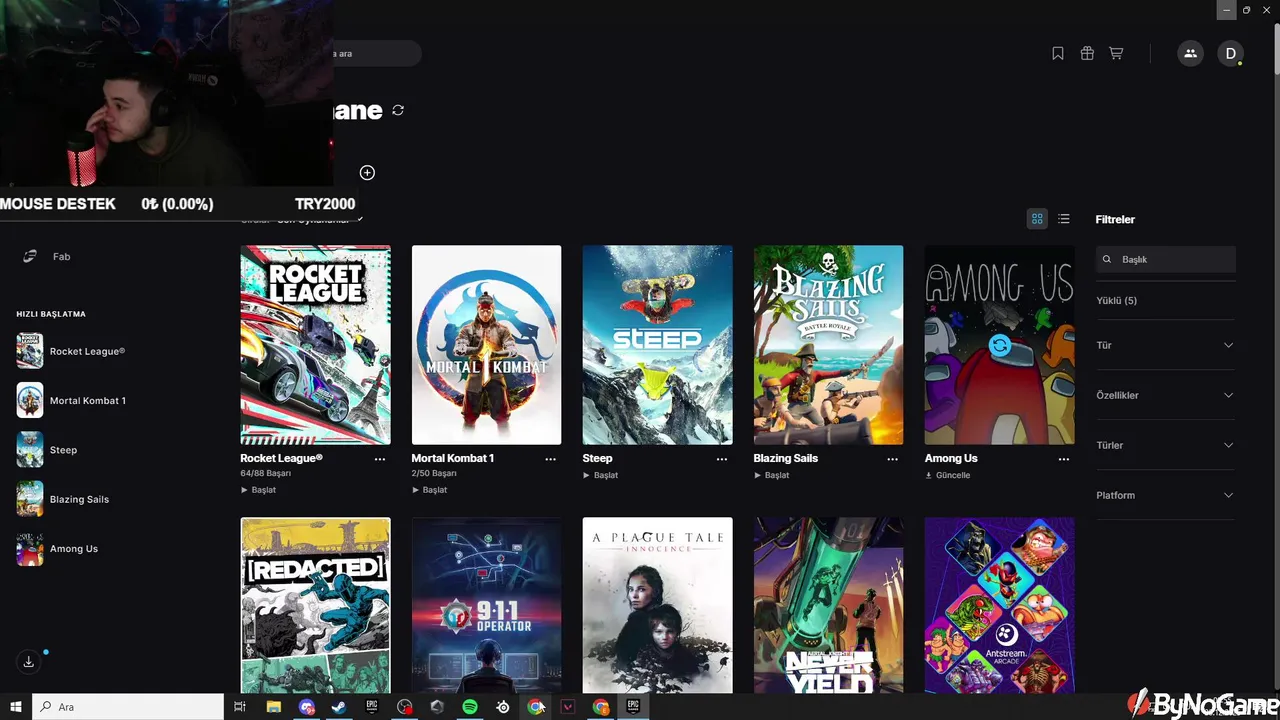The height and width of the screenshot is (720, 1280).
Task: Click the Windows Ara search box
Action: pos(128,707)
